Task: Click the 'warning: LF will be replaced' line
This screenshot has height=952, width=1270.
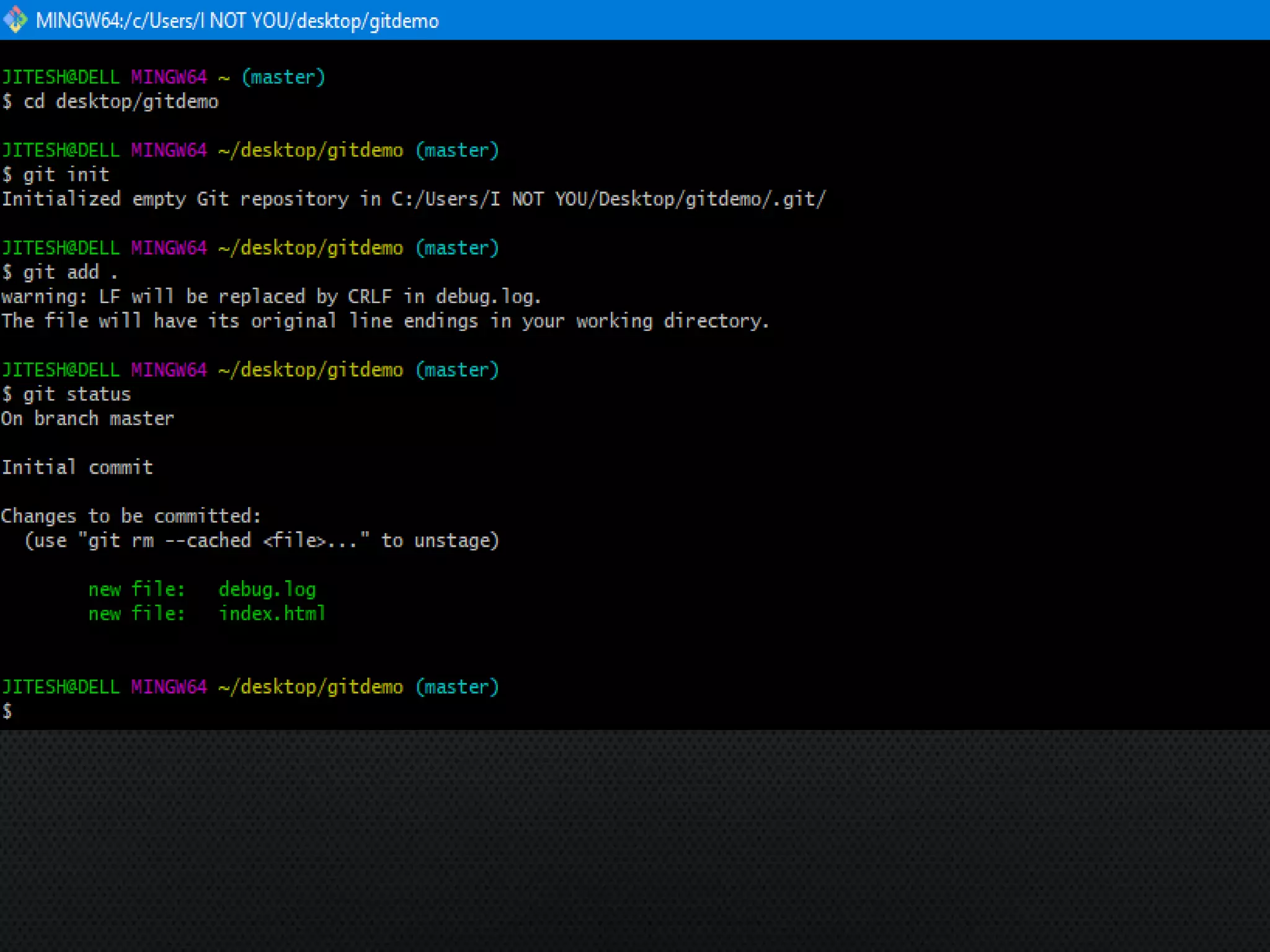Action: tap(271, 296)
